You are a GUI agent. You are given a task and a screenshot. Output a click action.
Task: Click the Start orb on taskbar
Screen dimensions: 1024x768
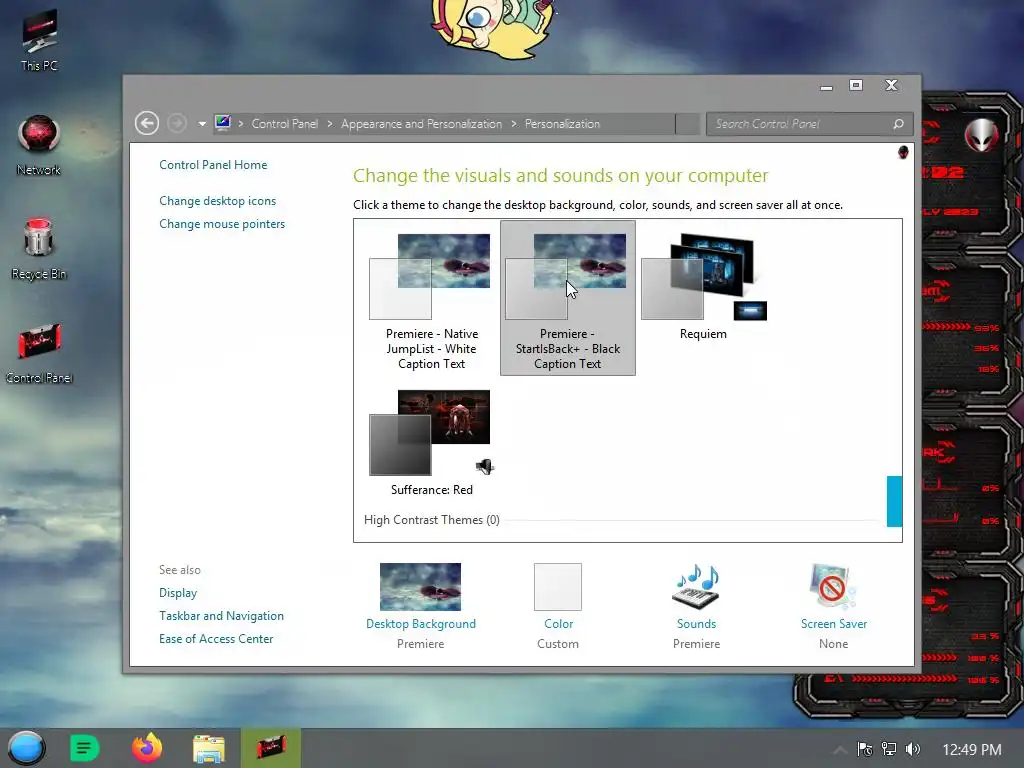[27, 748]
